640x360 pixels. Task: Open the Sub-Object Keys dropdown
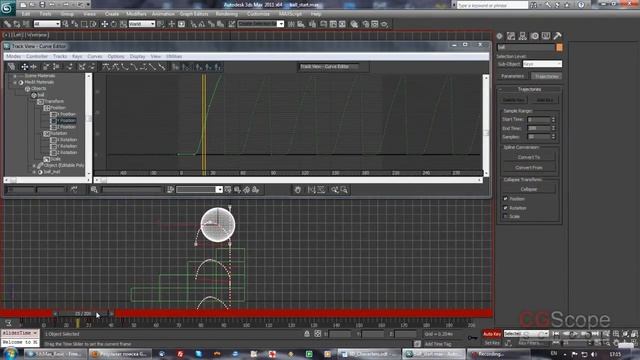[x=542, y=64]
